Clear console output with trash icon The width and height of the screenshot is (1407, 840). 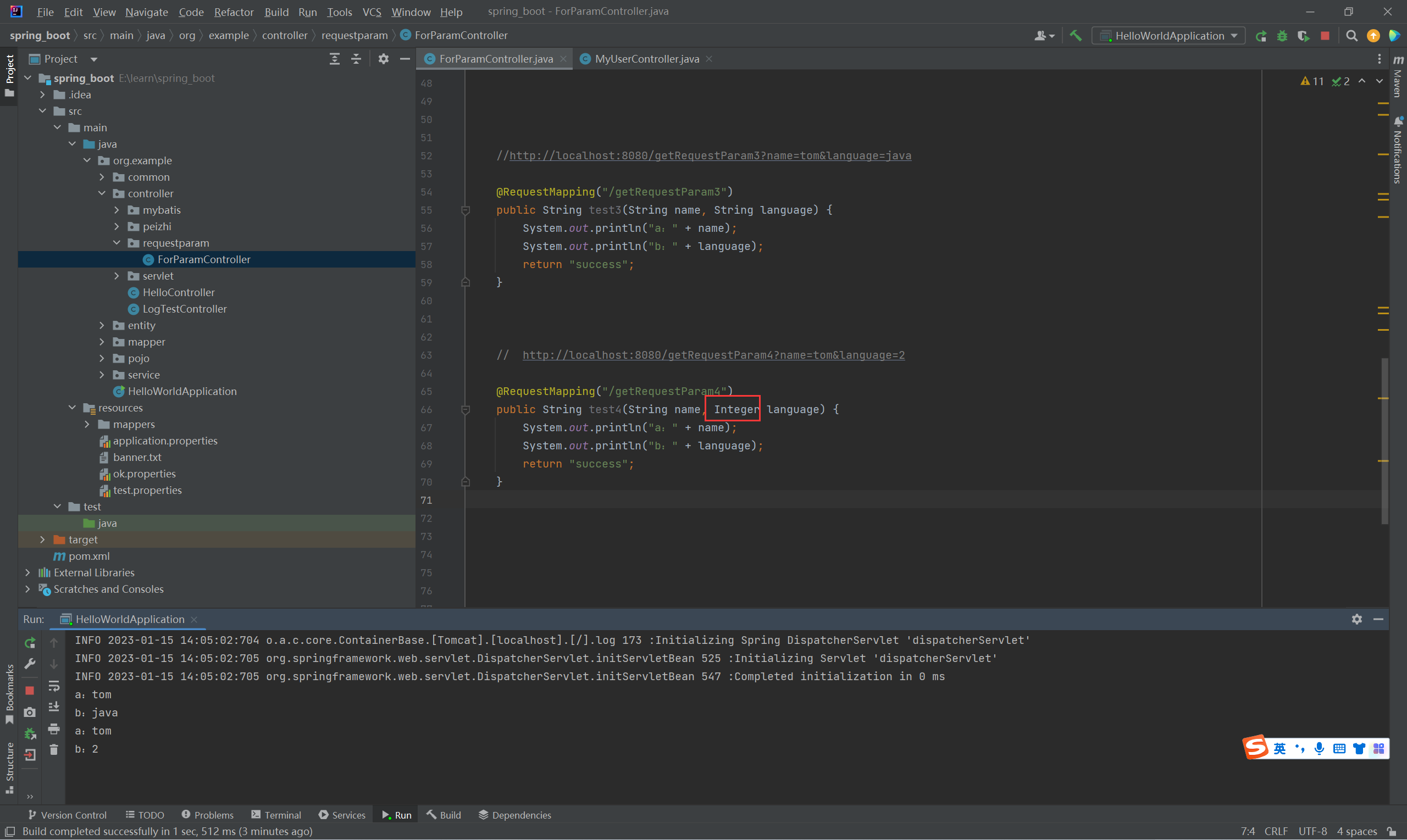(54, 750)
